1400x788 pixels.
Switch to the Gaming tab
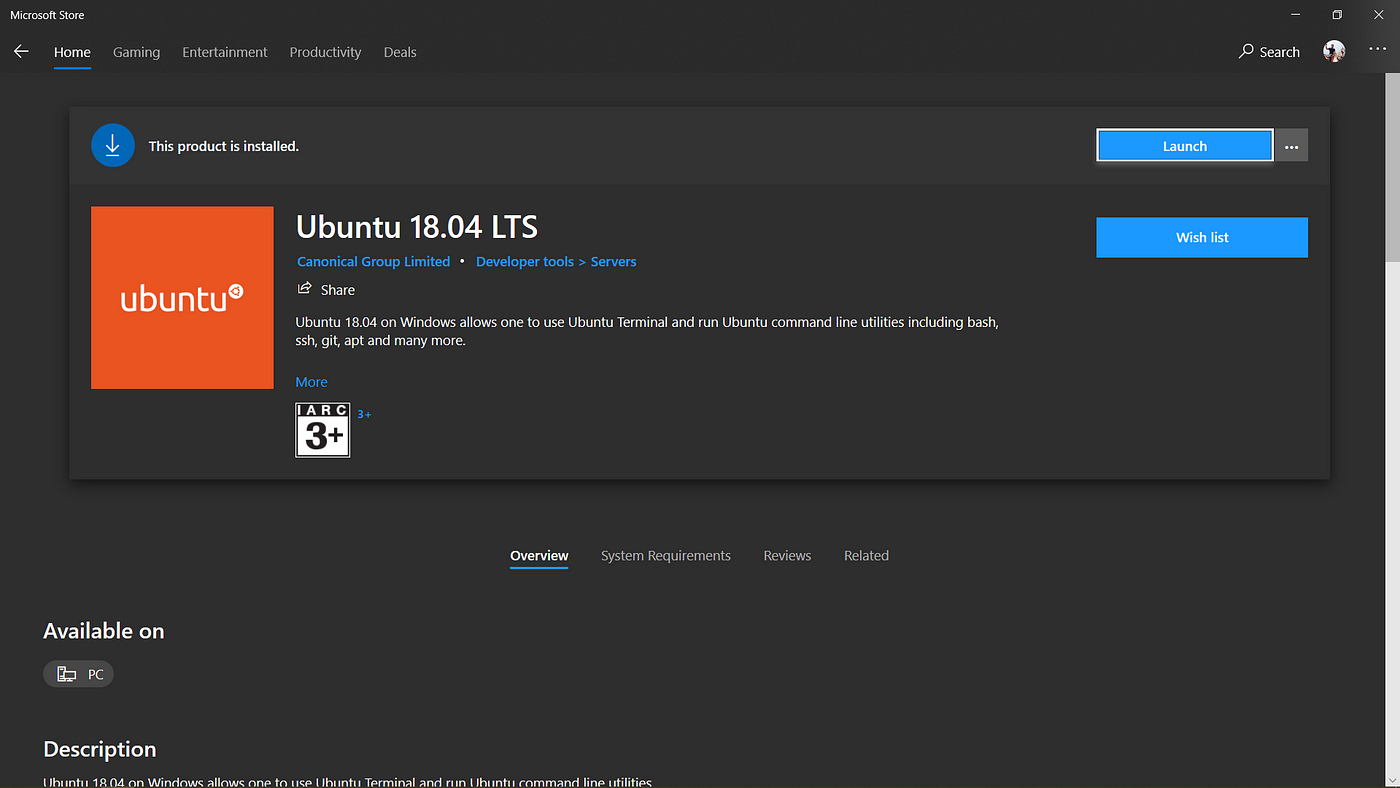(x=136, y=52)
